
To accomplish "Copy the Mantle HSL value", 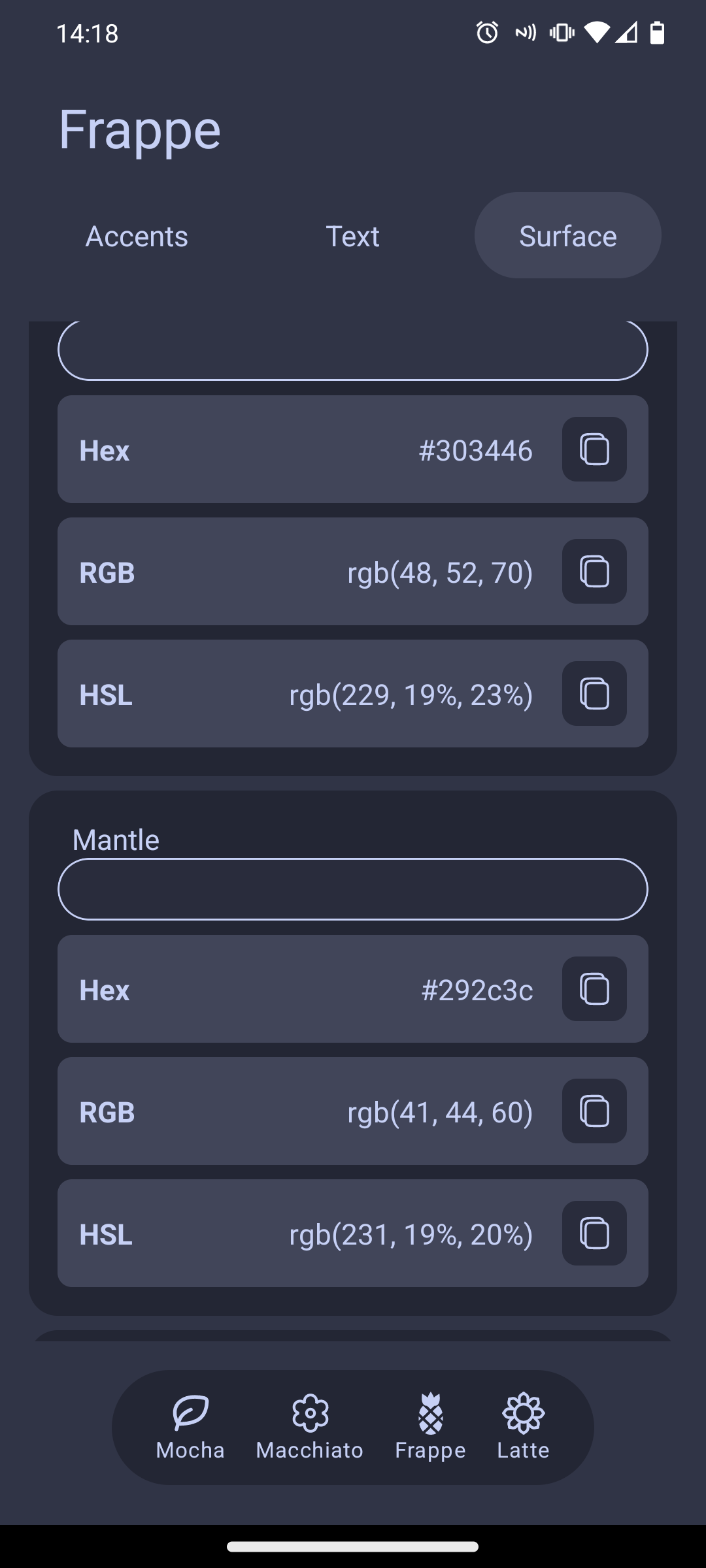I will (594, 1233).
